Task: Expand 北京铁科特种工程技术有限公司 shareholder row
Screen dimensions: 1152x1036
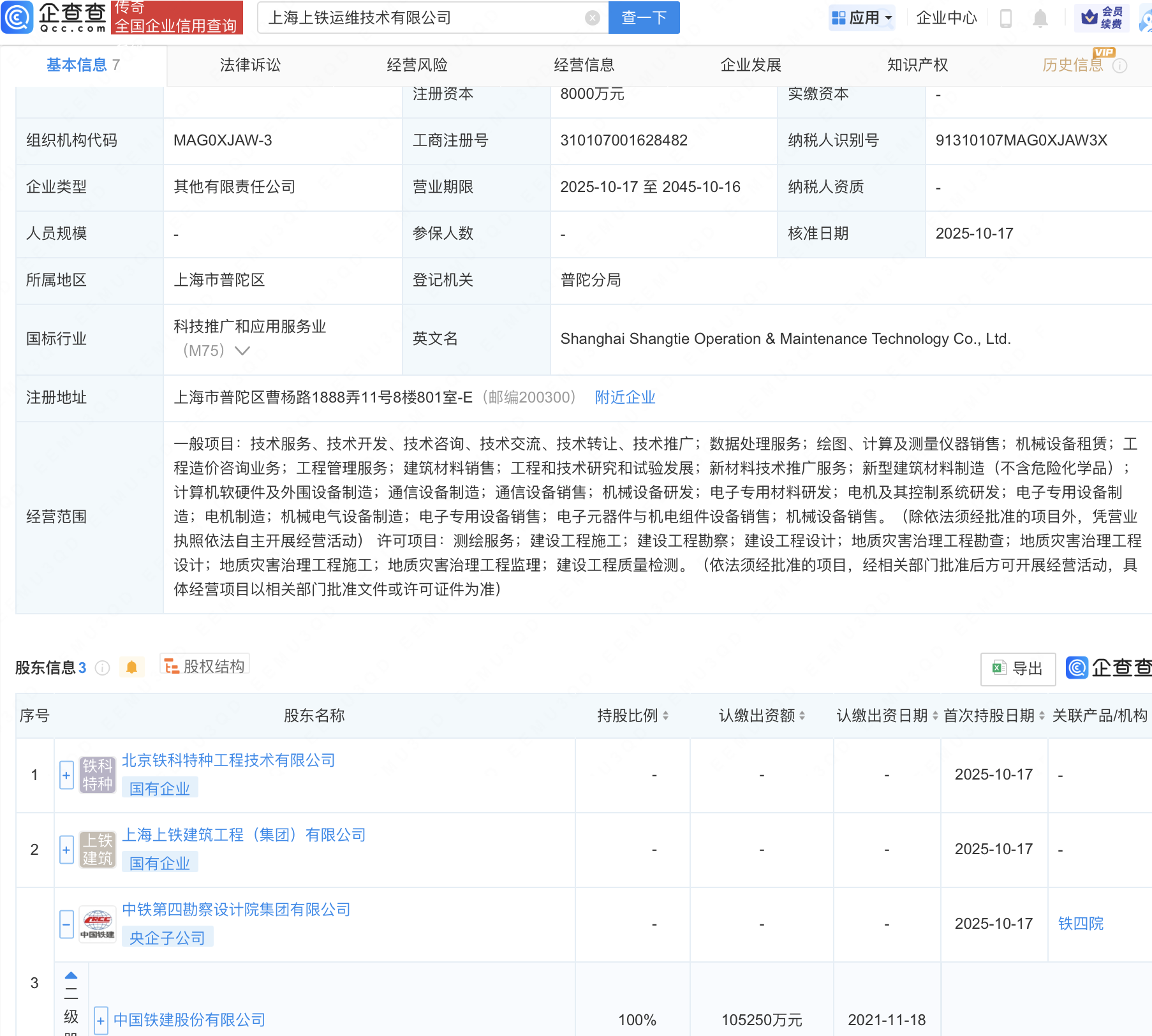Action: click(x=66, y=776)
